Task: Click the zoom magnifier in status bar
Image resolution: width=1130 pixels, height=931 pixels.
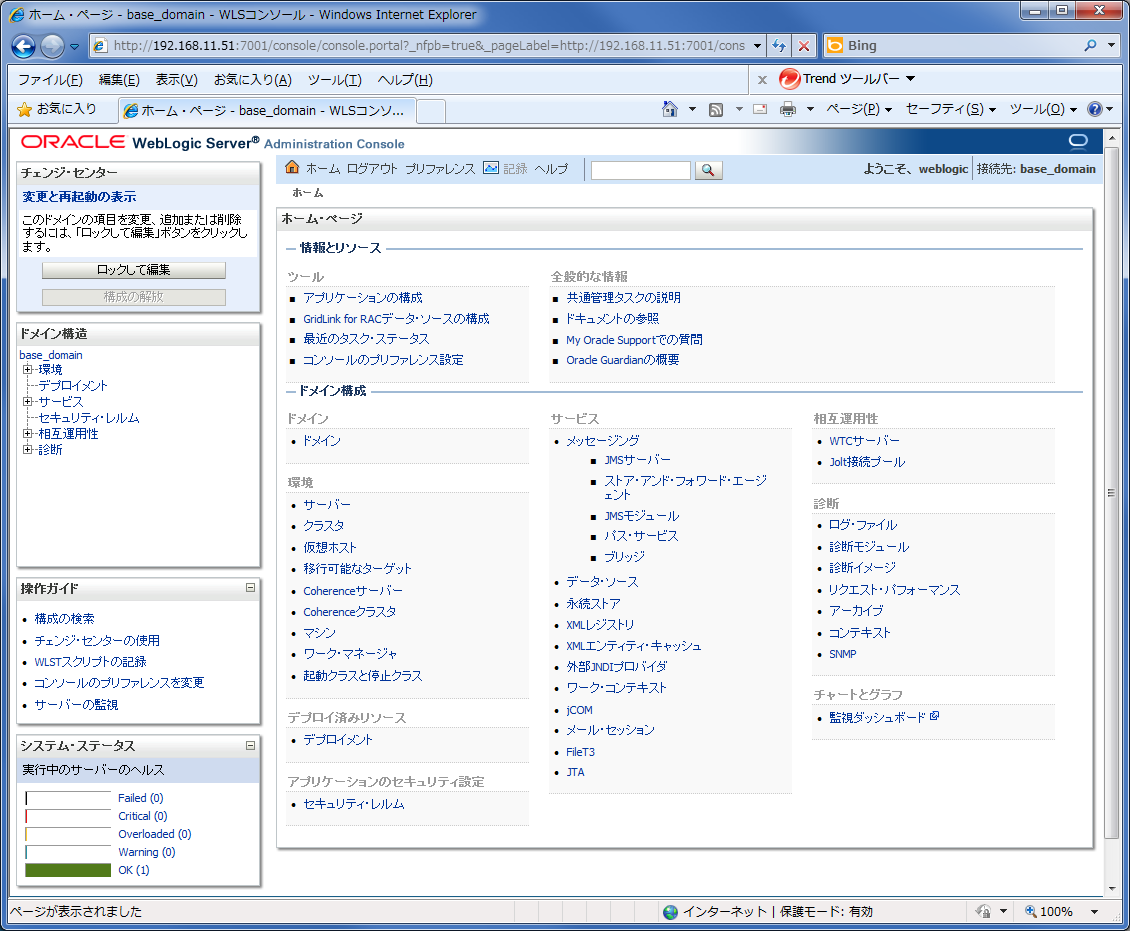Action: (1031, 911)
